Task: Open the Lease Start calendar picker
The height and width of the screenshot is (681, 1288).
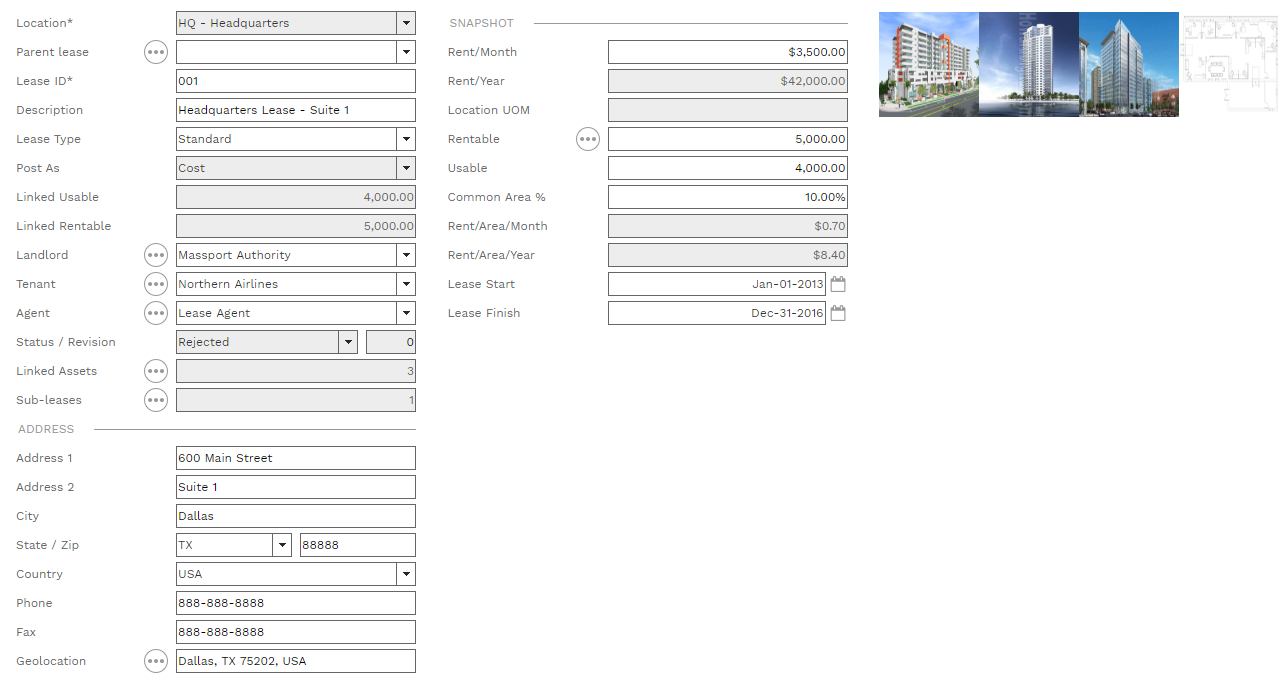Action: tap(838, 284)
